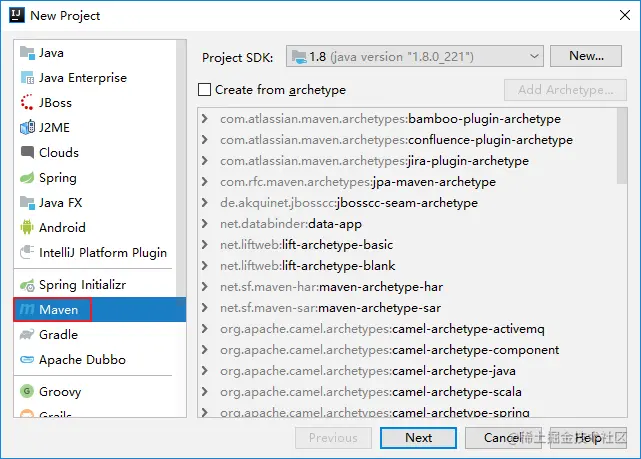Open Help for this dialog

pos(588,438)
